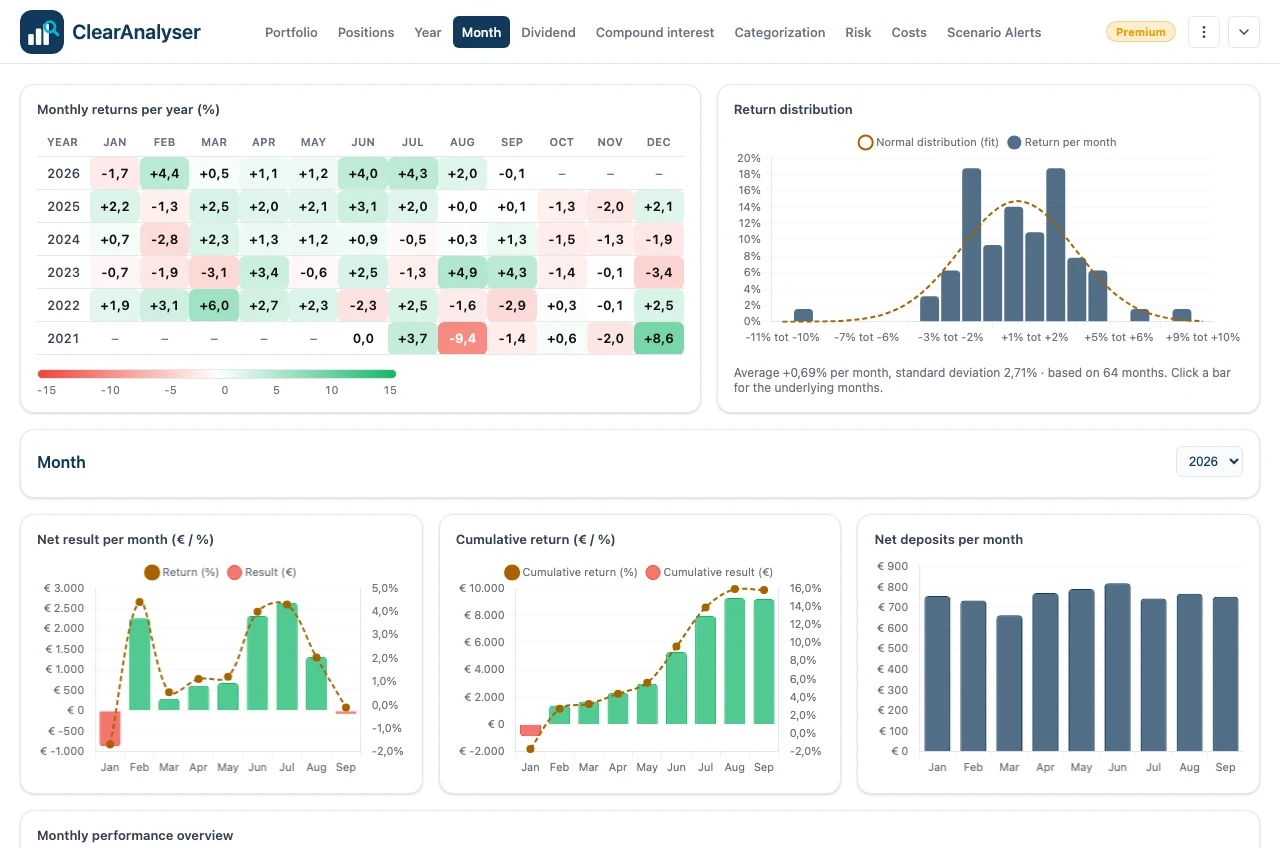
Task: Open the Scenario Alerts tab
Action: [x=994, y=32]
